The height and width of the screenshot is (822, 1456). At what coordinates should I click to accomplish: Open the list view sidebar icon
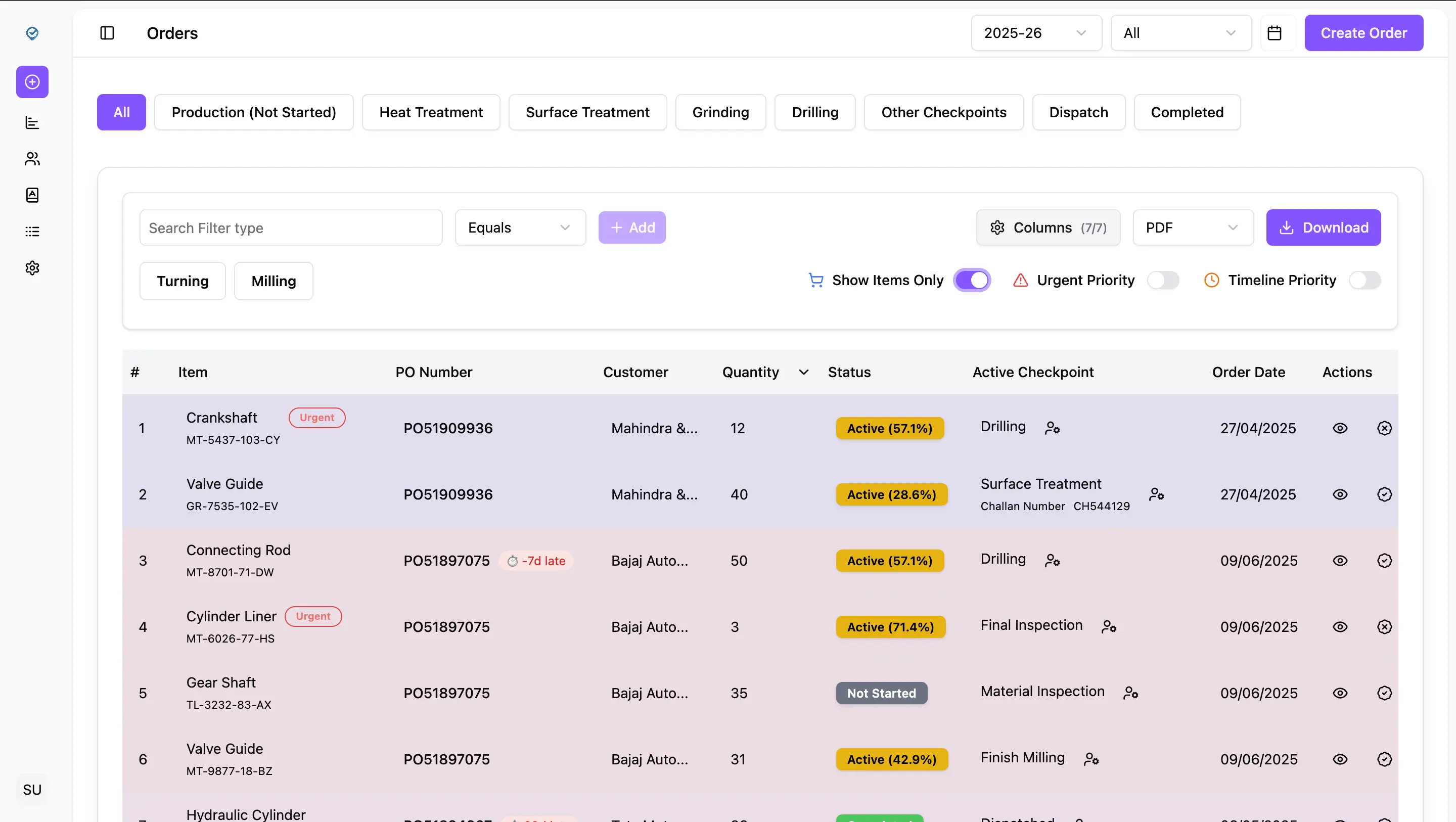(32, 231)
